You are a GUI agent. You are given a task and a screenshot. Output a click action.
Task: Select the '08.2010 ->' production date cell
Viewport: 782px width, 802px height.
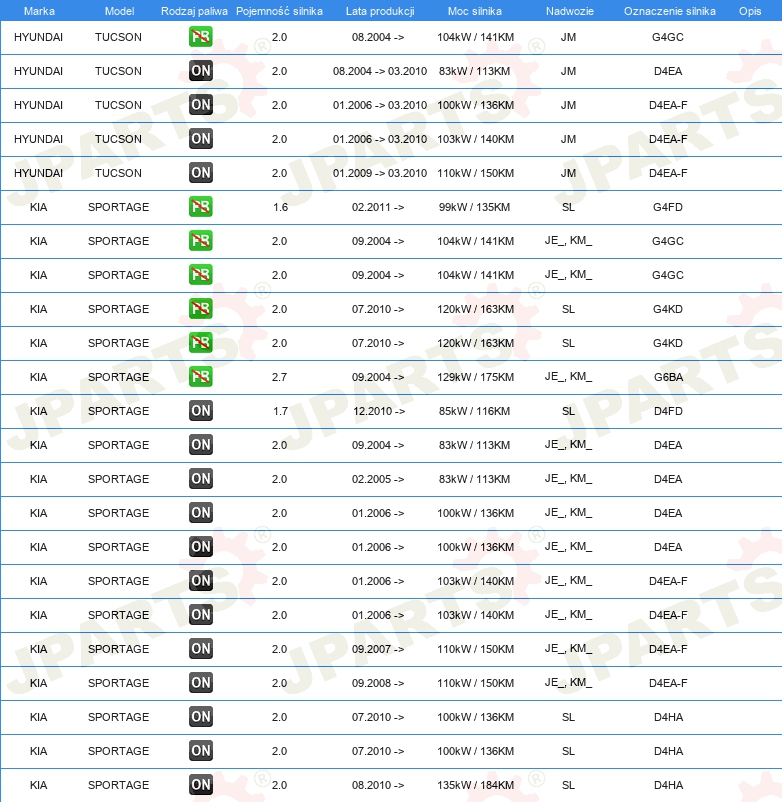378,785
